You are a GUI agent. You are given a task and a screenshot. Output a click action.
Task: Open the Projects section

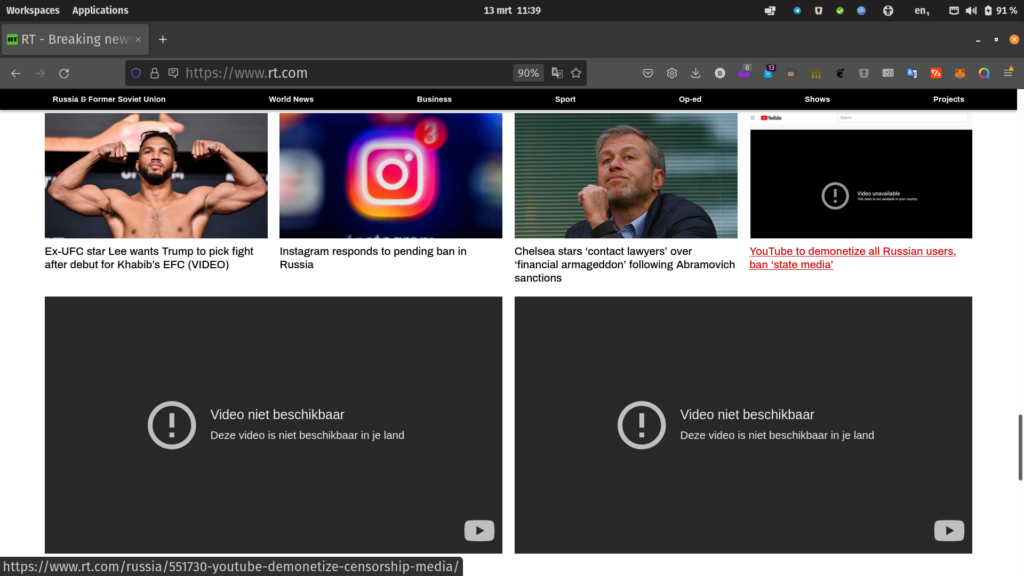point(948,99)
